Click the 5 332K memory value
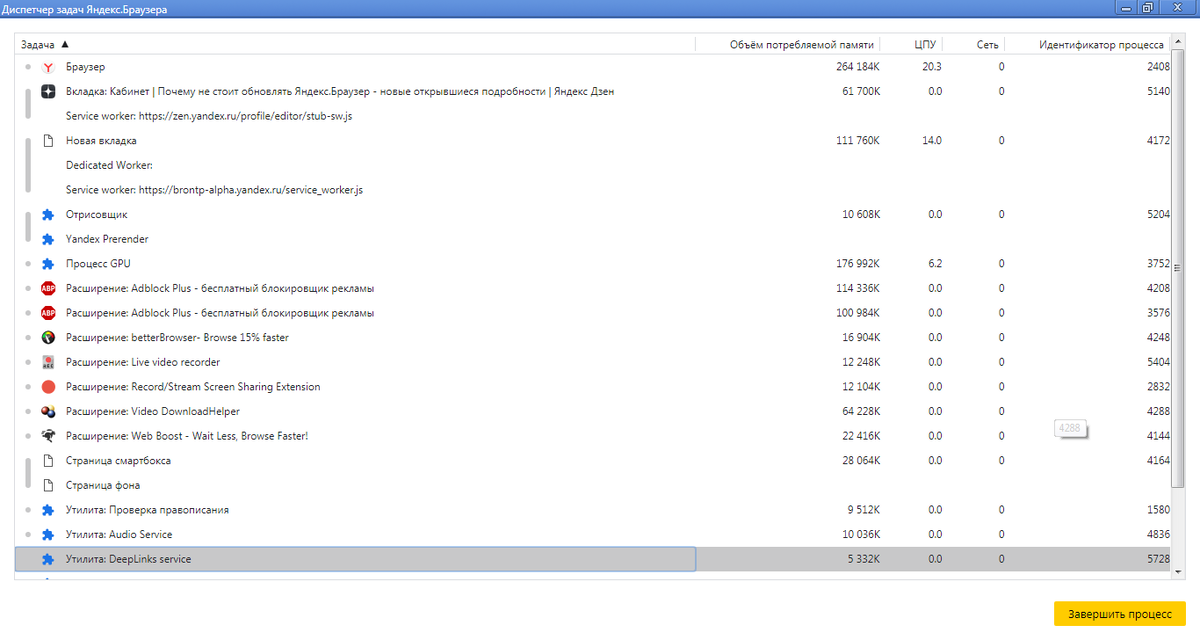The image size is (1200, 640). 863,559
